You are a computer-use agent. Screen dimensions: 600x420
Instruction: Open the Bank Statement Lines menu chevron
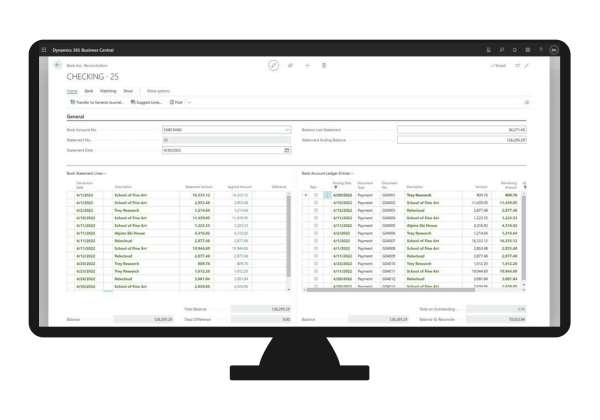point(105,174)
